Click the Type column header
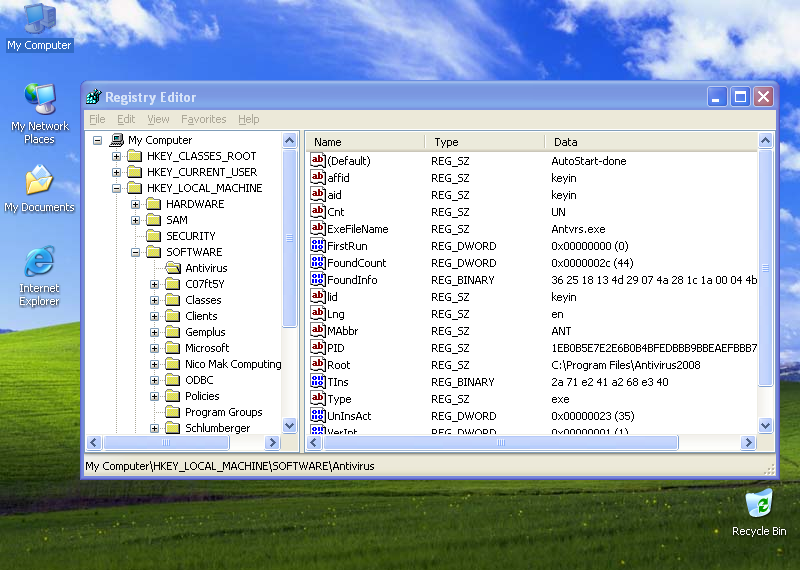This screenshot has height=570, width=800. click(446, 142)
